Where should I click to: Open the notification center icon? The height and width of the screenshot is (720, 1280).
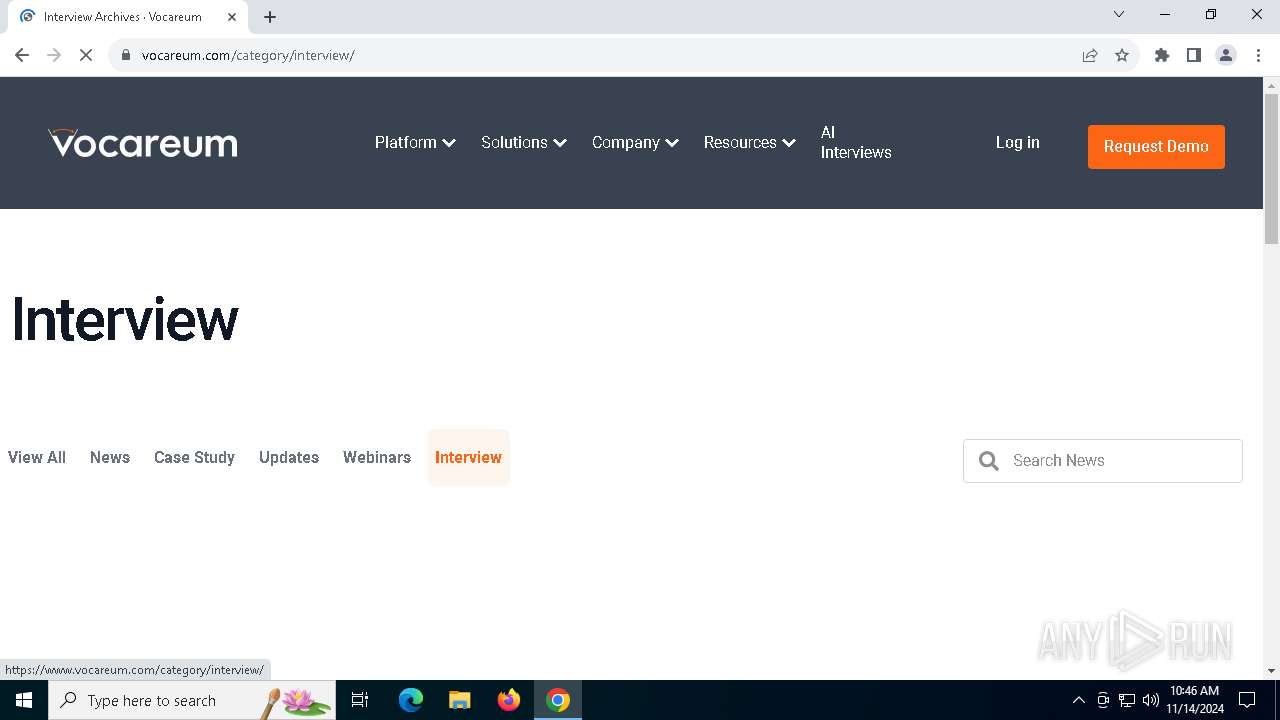(1247, 700)
